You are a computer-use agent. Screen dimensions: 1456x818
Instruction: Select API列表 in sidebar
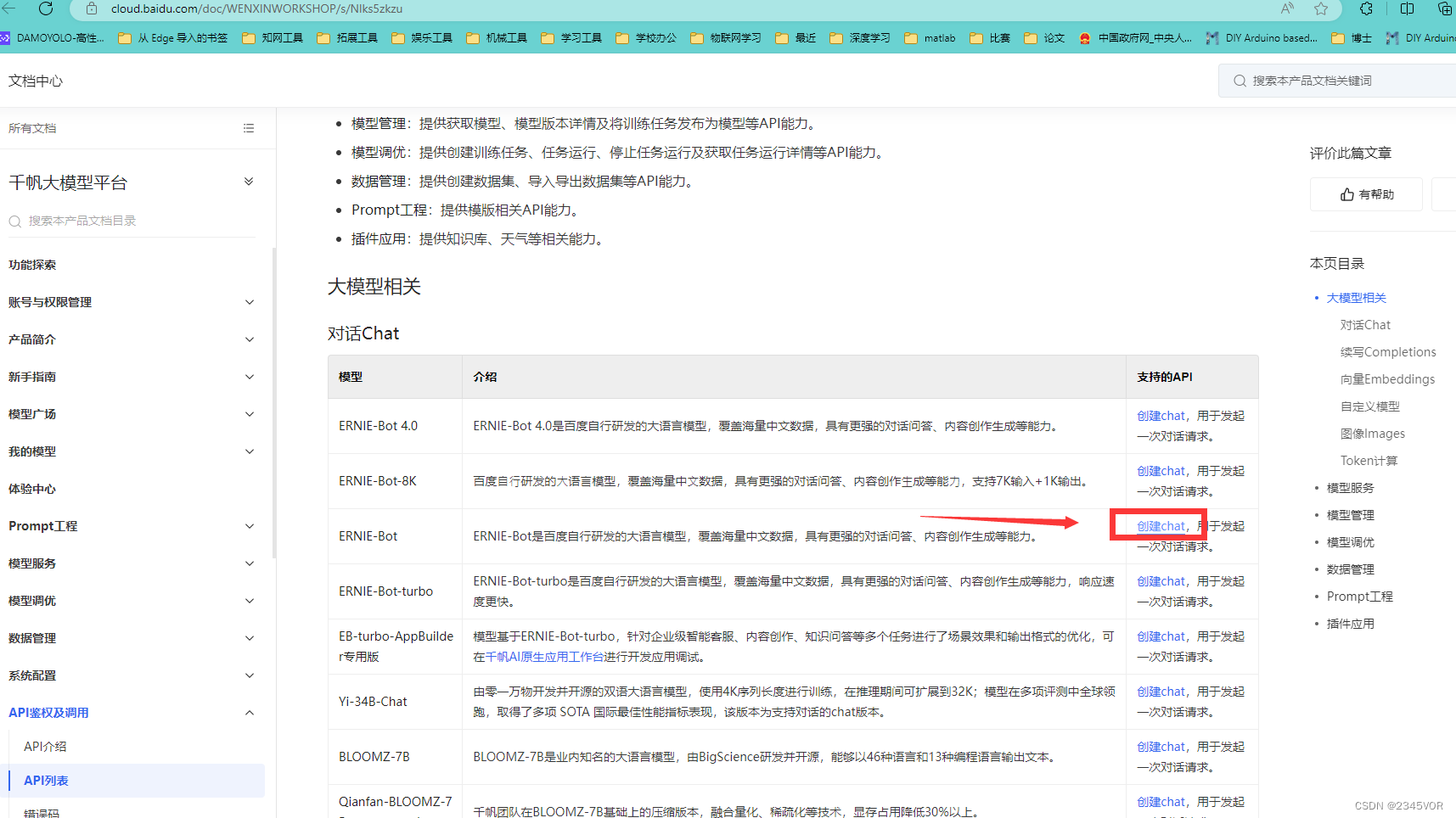point(136,781)
